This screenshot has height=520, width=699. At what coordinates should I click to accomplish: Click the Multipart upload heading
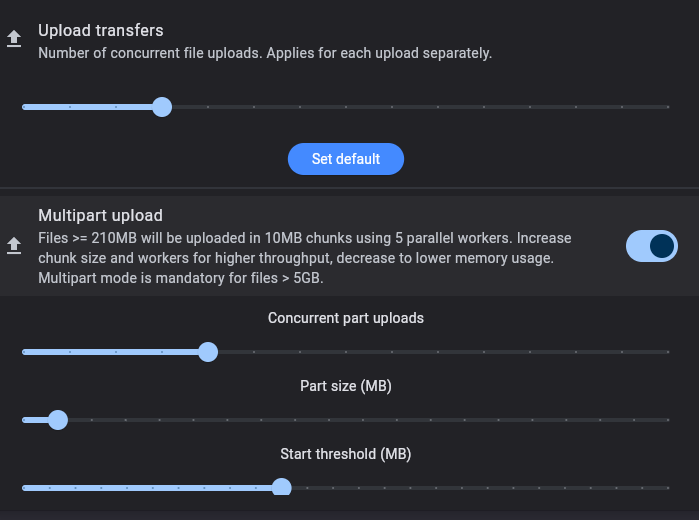100,216
